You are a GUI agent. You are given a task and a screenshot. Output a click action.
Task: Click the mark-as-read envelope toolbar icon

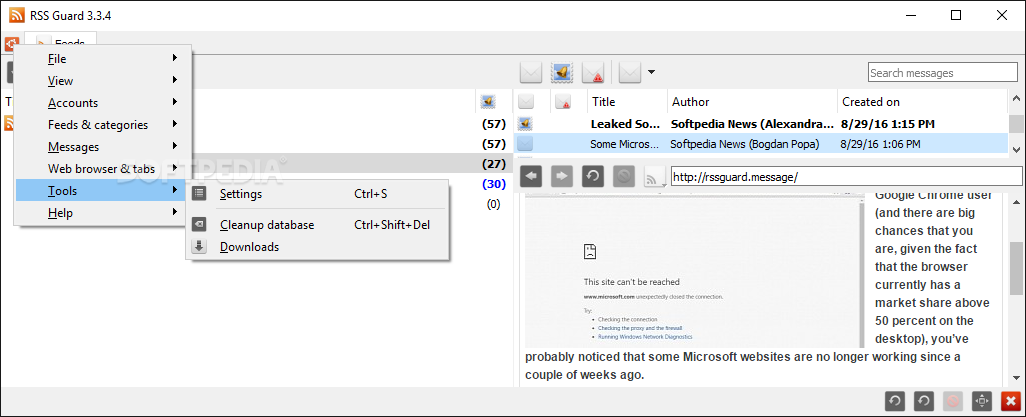point(531,73)
